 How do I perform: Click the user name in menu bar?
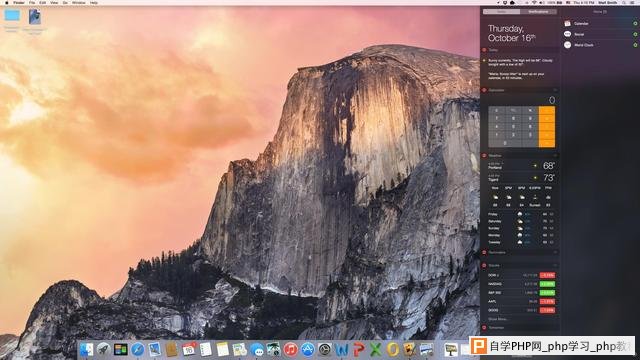(x=608, y=2)
